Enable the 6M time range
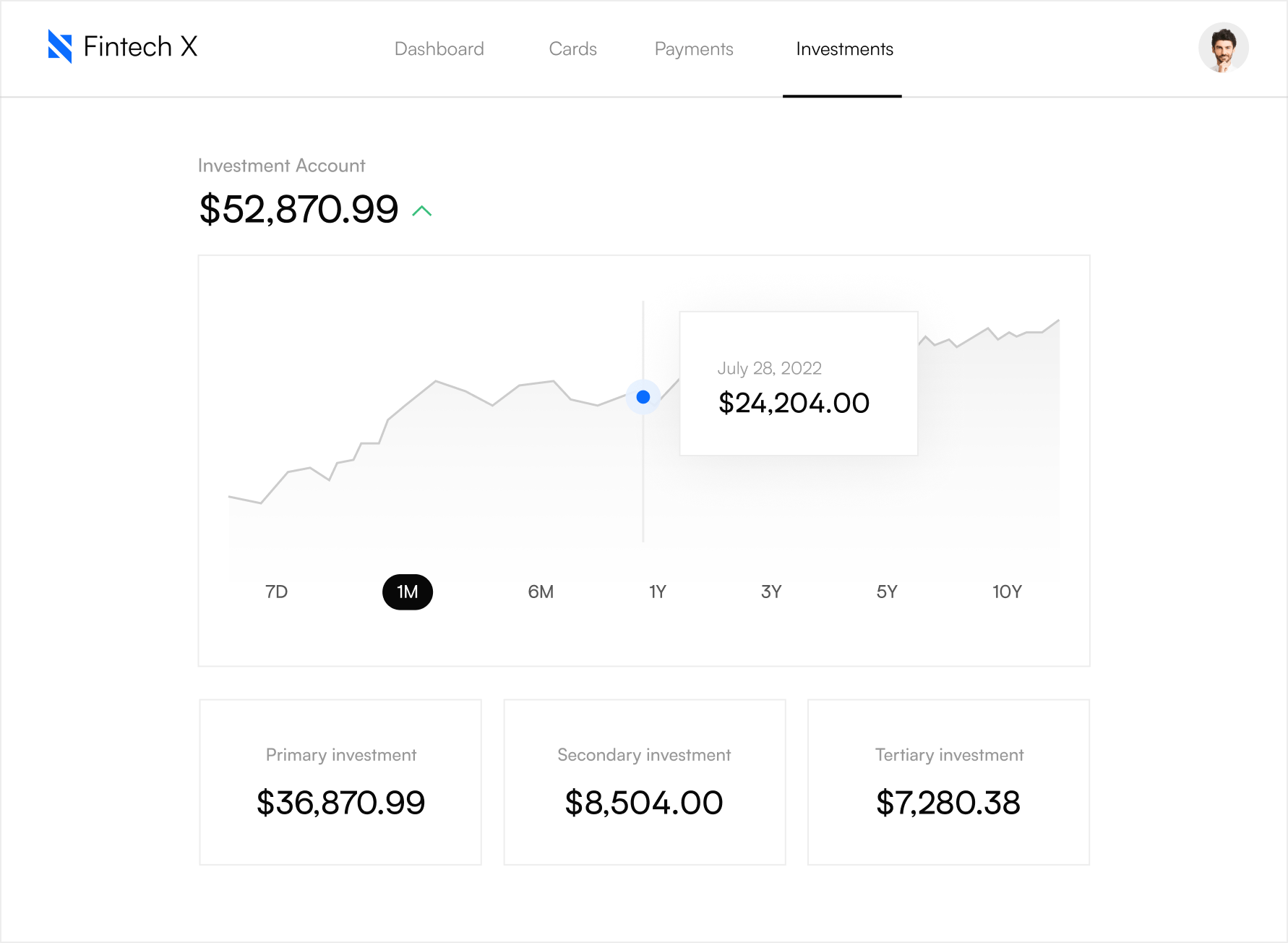1288x943 pixels. click(x=541, y=592)
